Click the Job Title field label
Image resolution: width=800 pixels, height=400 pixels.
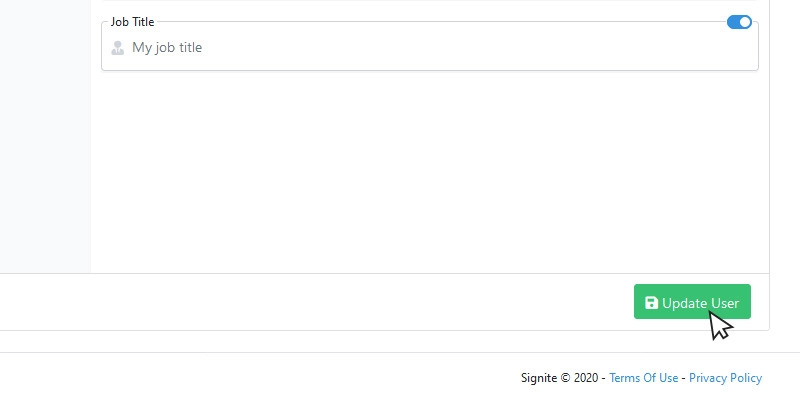click(132, 22)
